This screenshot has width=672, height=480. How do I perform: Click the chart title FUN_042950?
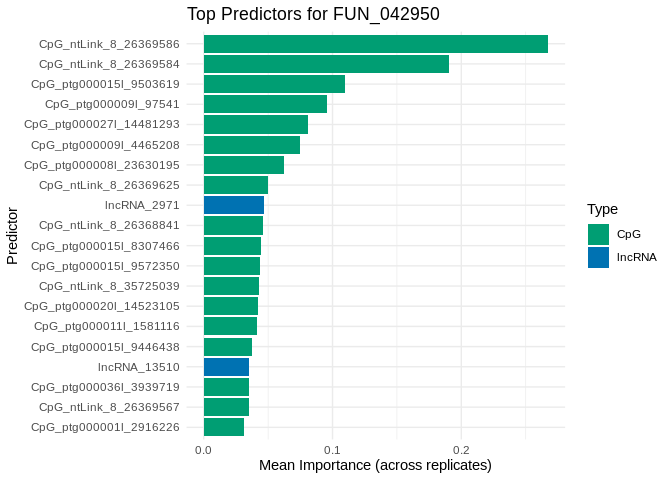[x=313, y=14]
